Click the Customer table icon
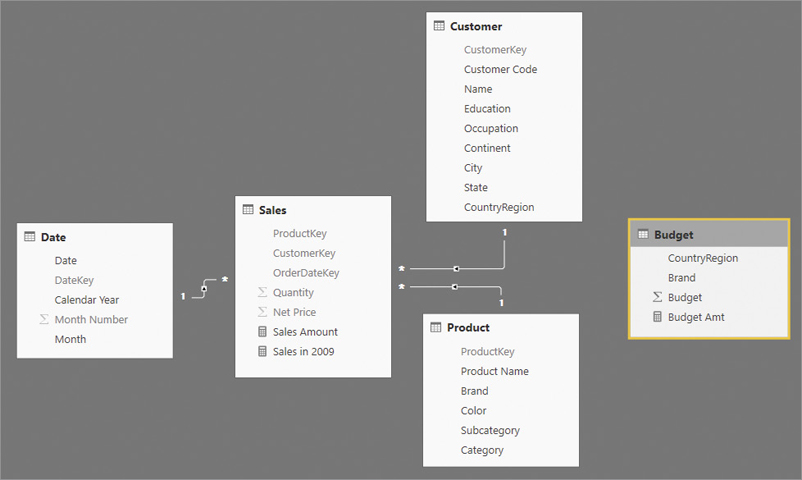Screen dimensions: 802x480 [439, 26]
